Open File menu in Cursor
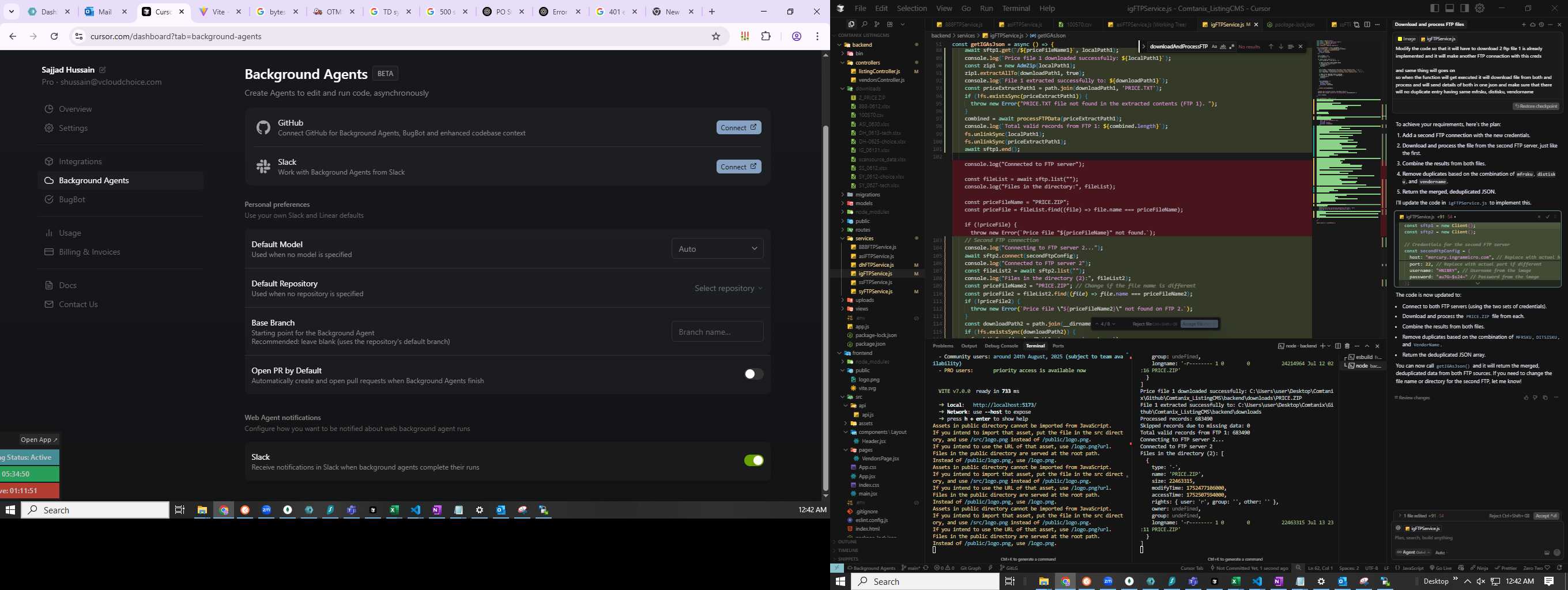 [x=860, y=8]
